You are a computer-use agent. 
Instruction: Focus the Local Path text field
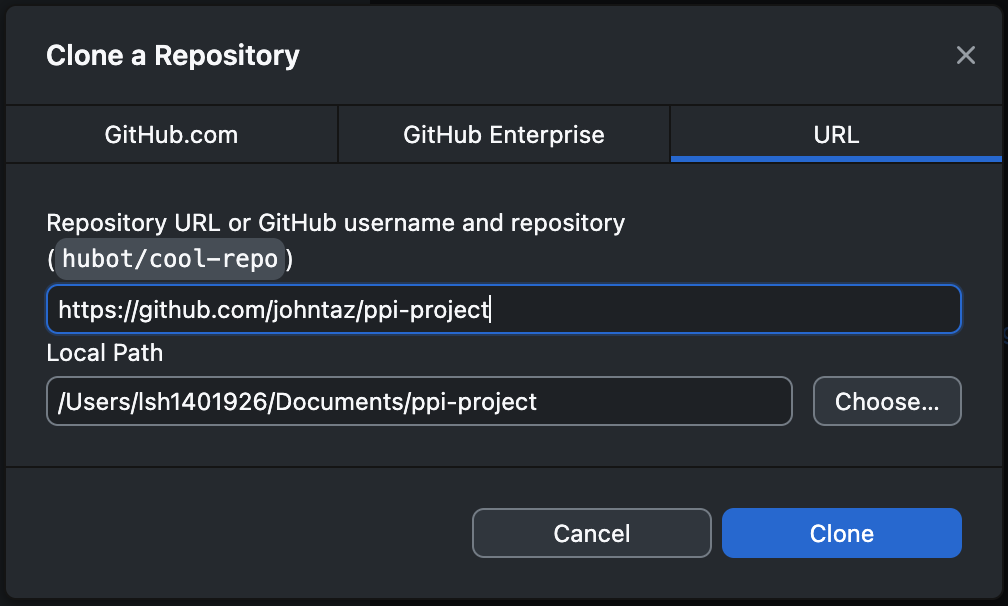418,401
